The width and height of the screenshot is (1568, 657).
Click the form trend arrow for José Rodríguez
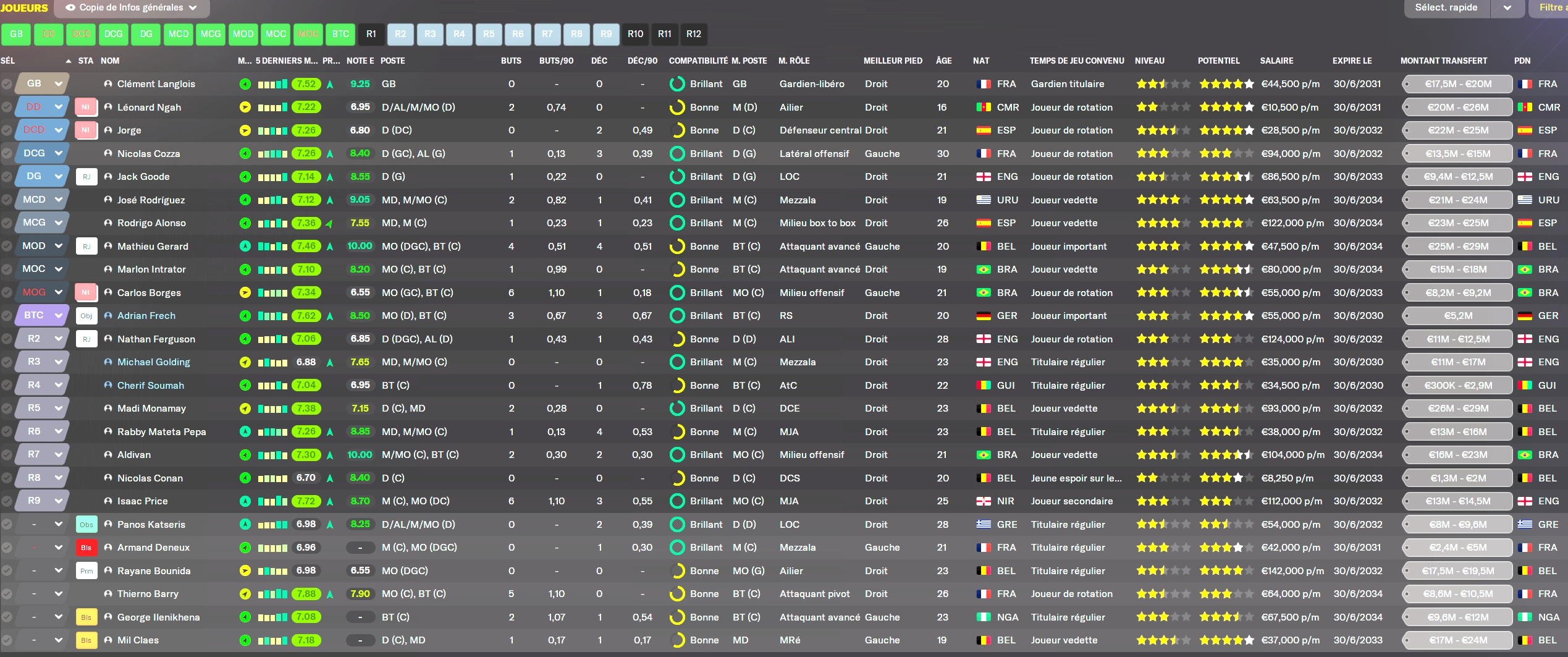click(330, 200)
